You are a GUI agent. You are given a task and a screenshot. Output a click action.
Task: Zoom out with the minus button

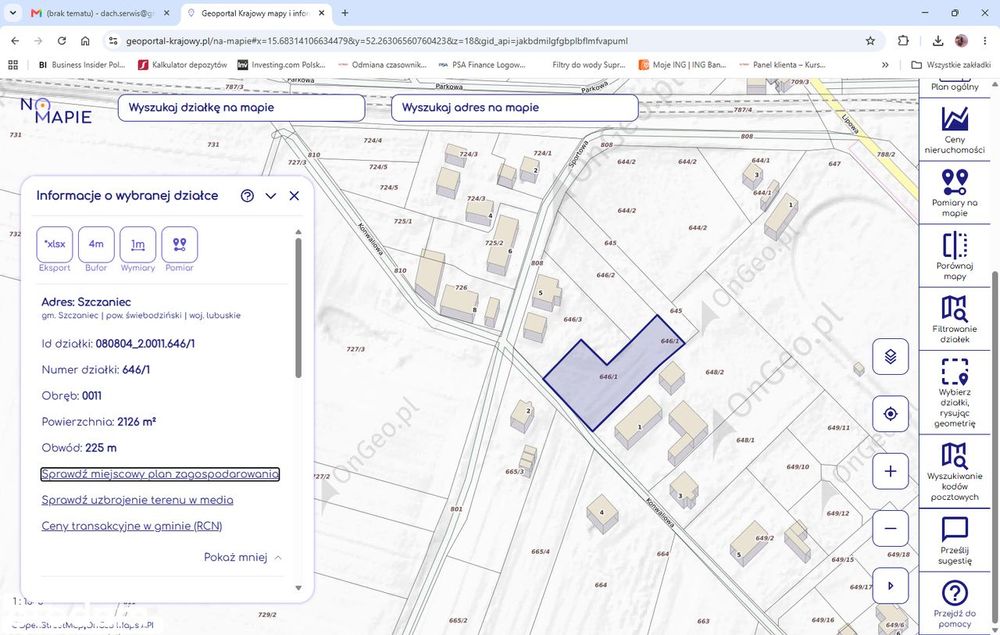(x=890, y=529)
